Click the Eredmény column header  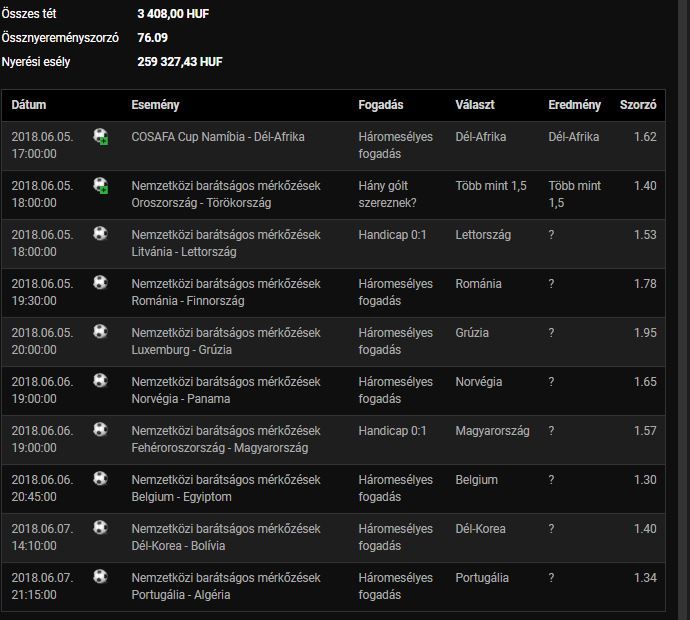[574, 105]
